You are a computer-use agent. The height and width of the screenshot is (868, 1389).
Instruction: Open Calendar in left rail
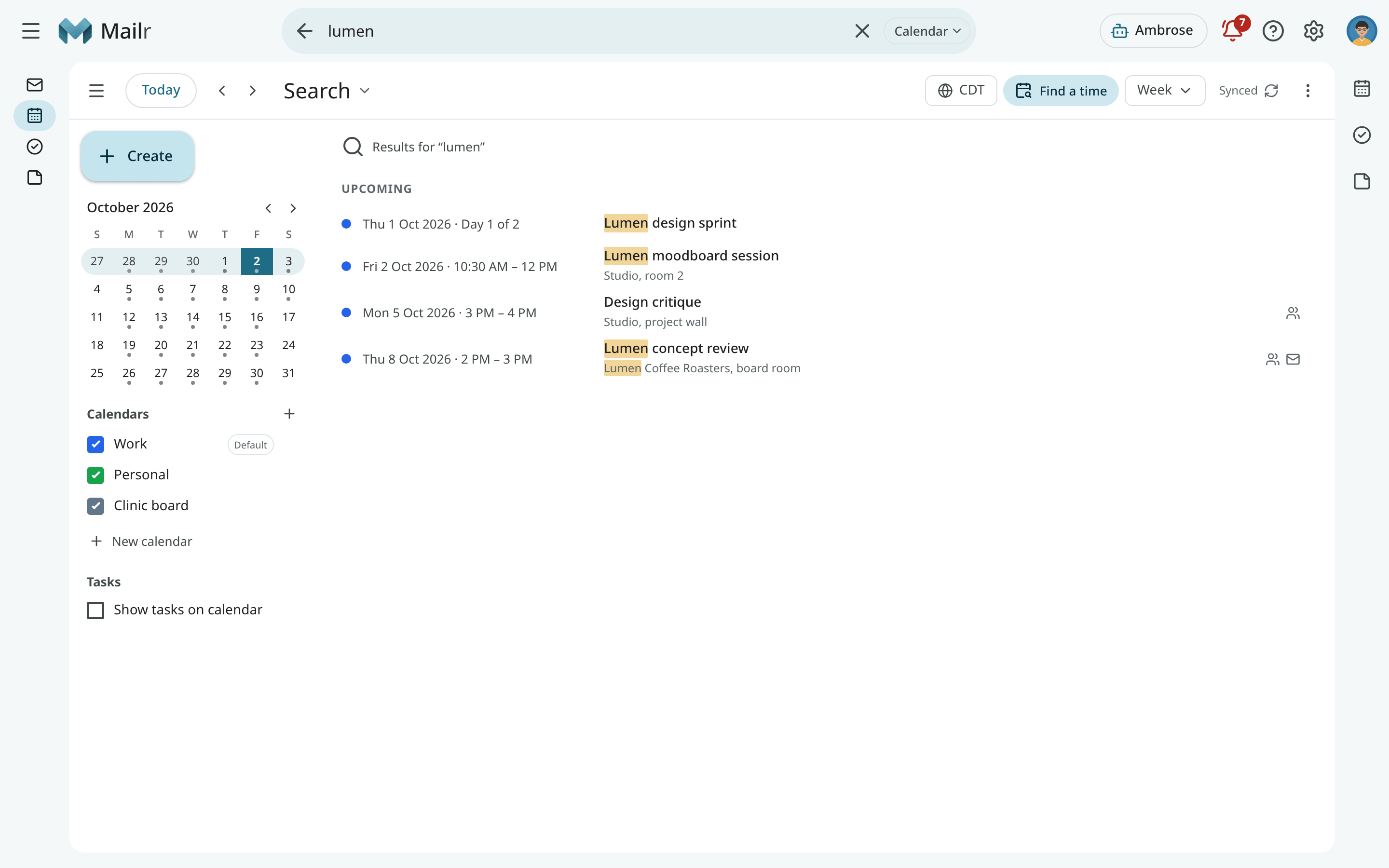click(35, 116)
